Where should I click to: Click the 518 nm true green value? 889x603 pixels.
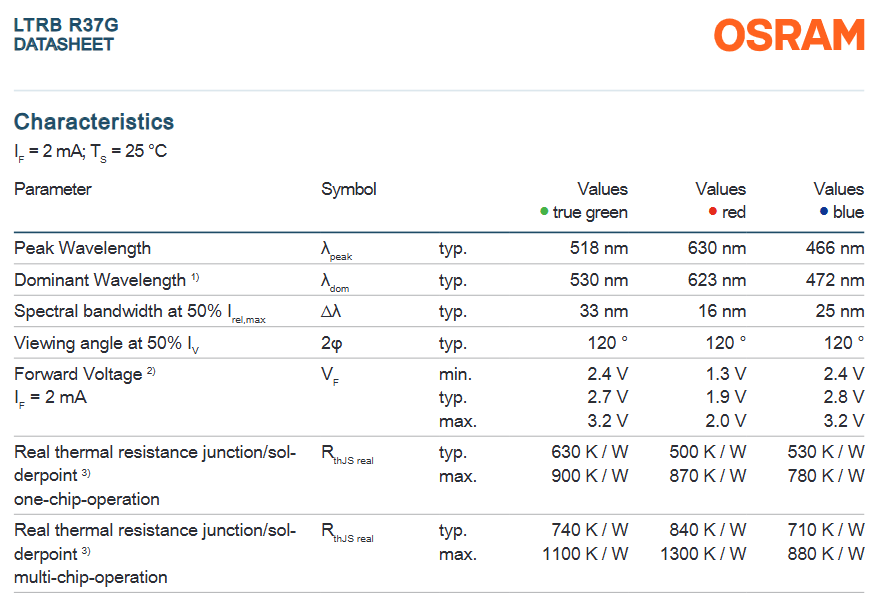(x=598, y=248)
